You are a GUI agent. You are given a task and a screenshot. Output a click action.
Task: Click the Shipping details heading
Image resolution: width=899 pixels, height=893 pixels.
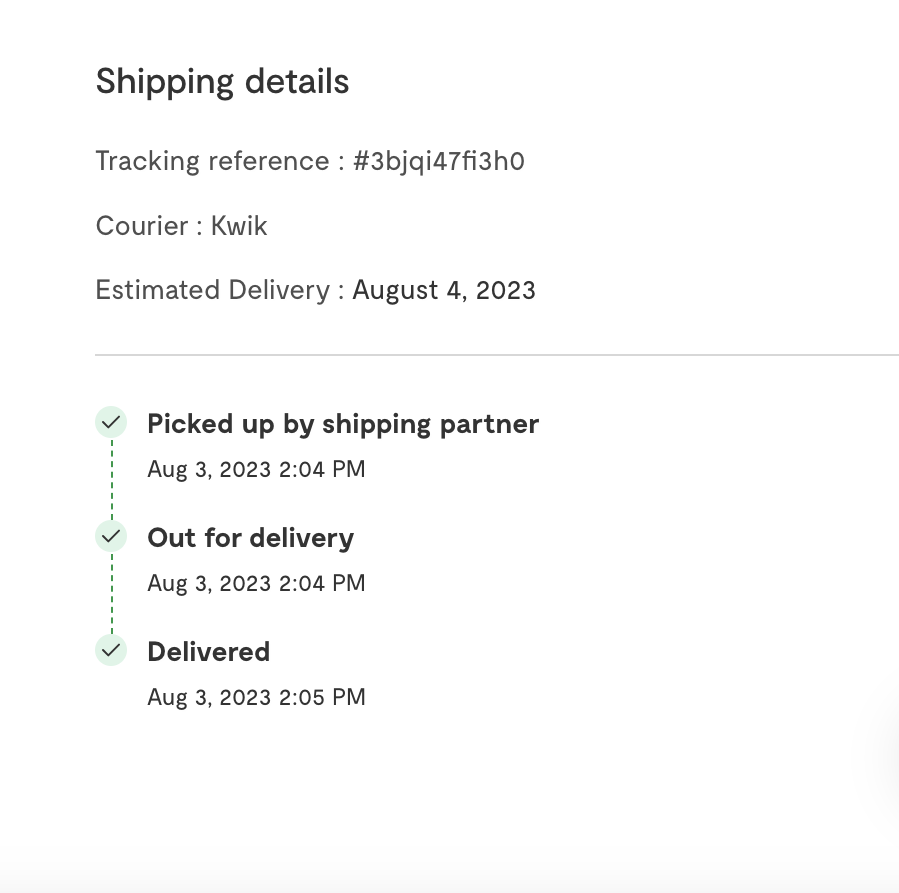tap(222, 81)
